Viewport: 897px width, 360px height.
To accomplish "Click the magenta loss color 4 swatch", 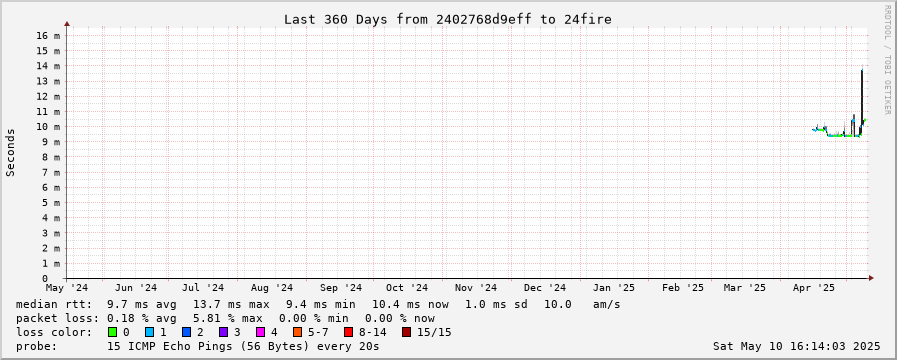I will pyautogui.click(x=260, y=332).
